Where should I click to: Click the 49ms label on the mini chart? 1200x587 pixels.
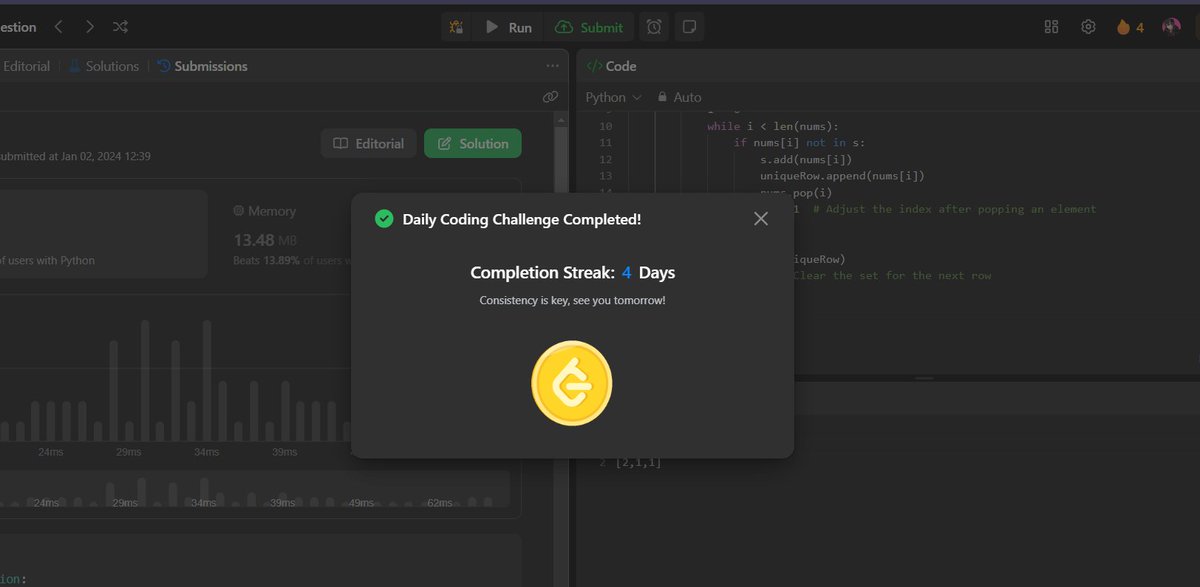tap(361, 502)
